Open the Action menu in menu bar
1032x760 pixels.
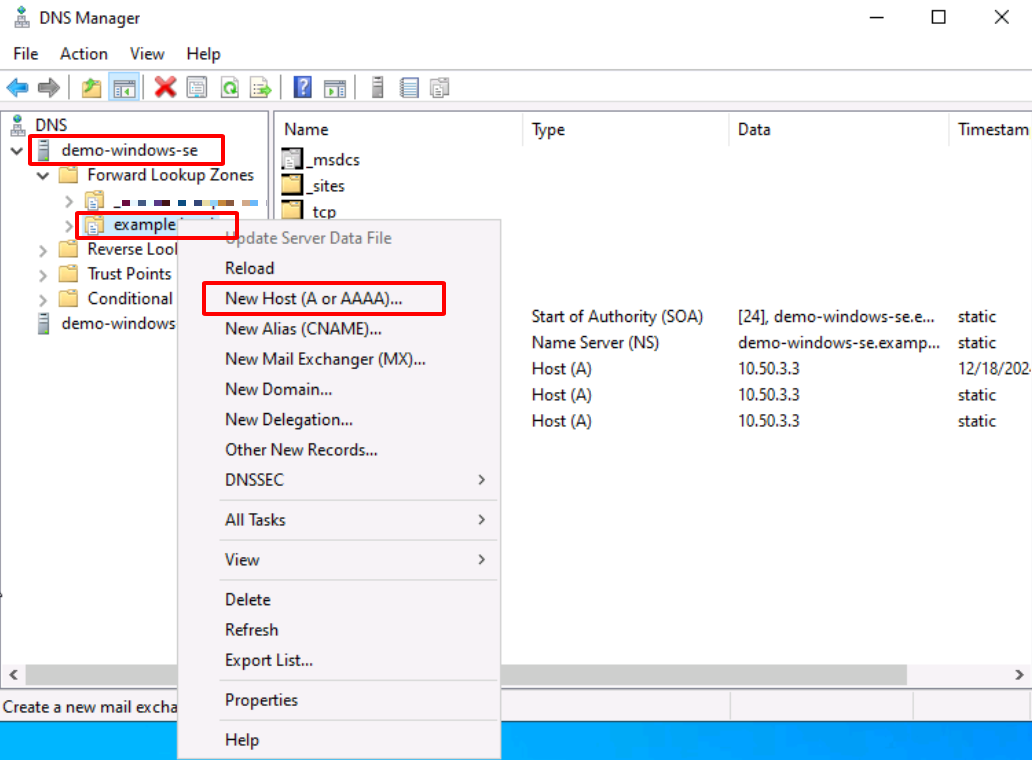(83, 54)
